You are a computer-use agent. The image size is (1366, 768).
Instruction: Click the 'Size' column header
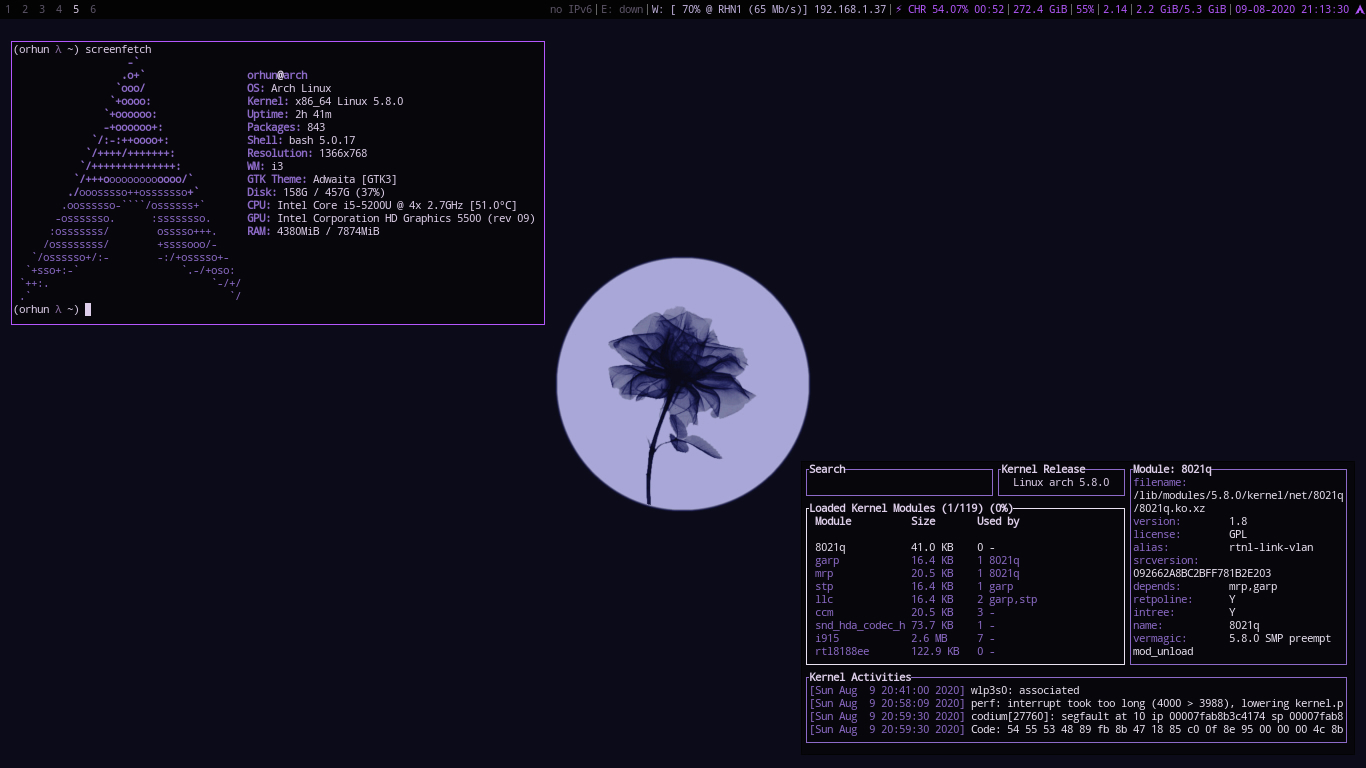point(923,521)
